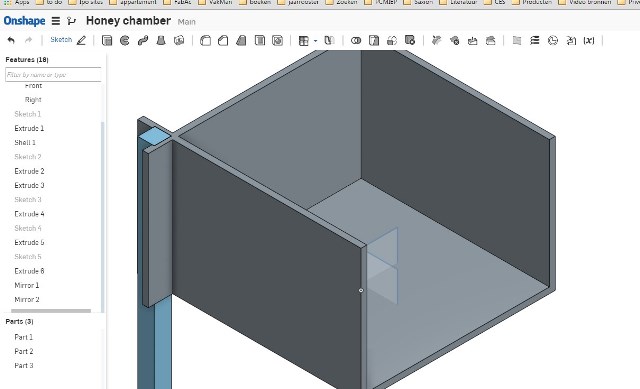Viewport: 640px width, 389px height.
Task: Click the Main branch label
Action: 187,22
